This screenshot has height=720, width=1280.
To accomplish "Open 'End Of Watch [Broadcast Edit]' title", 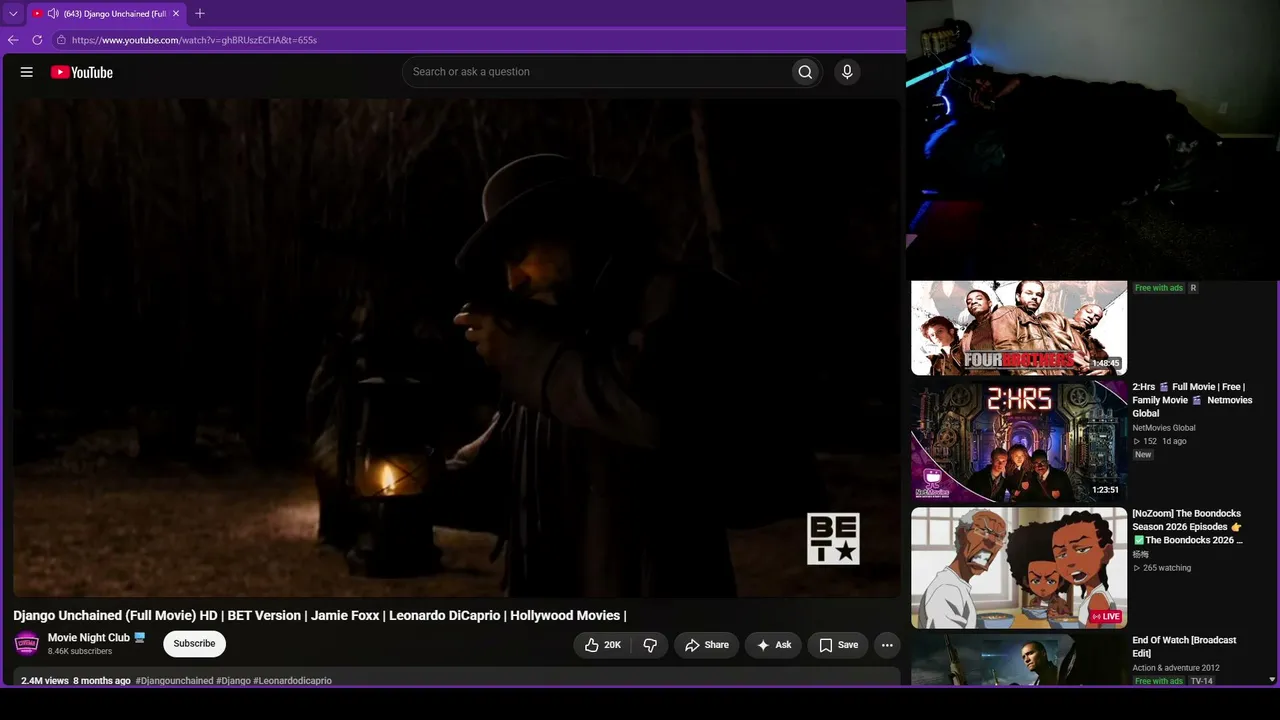I will click(x=1184, y=646).
